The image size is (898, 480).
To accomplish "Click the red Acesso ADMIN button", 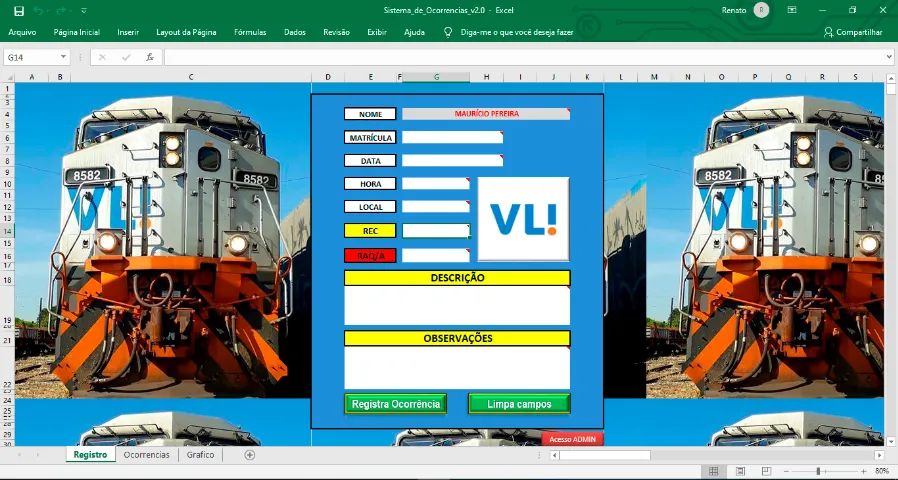I will coord(572,439).
